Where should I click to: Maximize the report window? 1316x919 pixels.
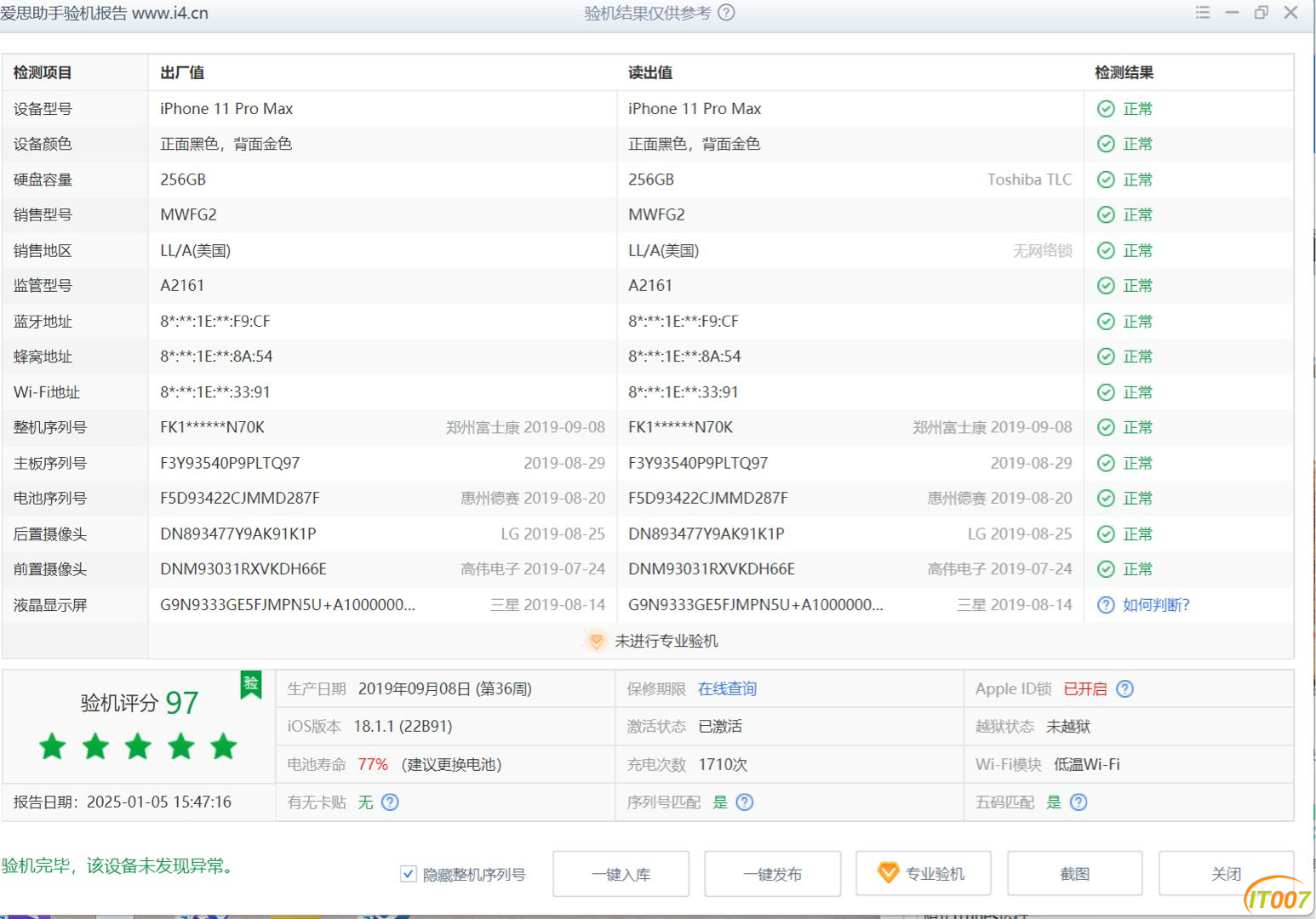click(x=1262, y=13)
